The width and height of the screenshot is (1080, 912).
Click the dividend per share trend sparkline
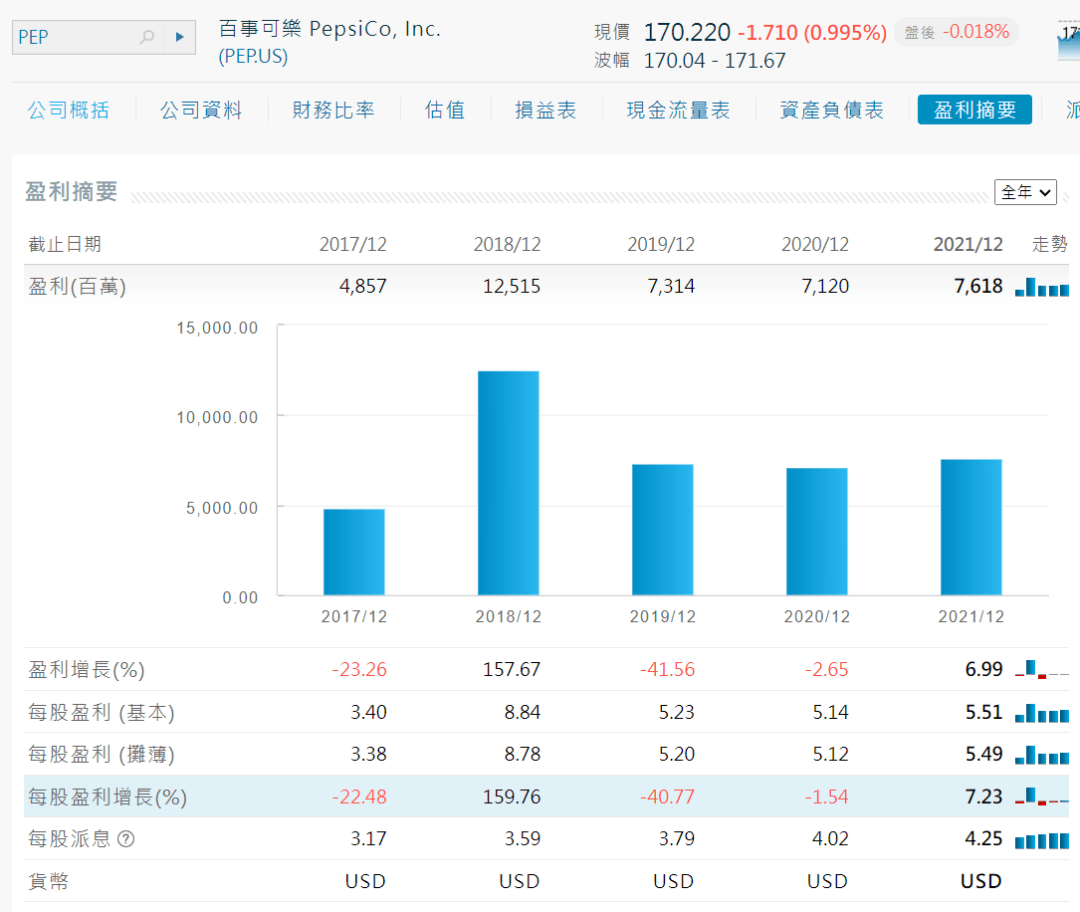coord(1042,839)
